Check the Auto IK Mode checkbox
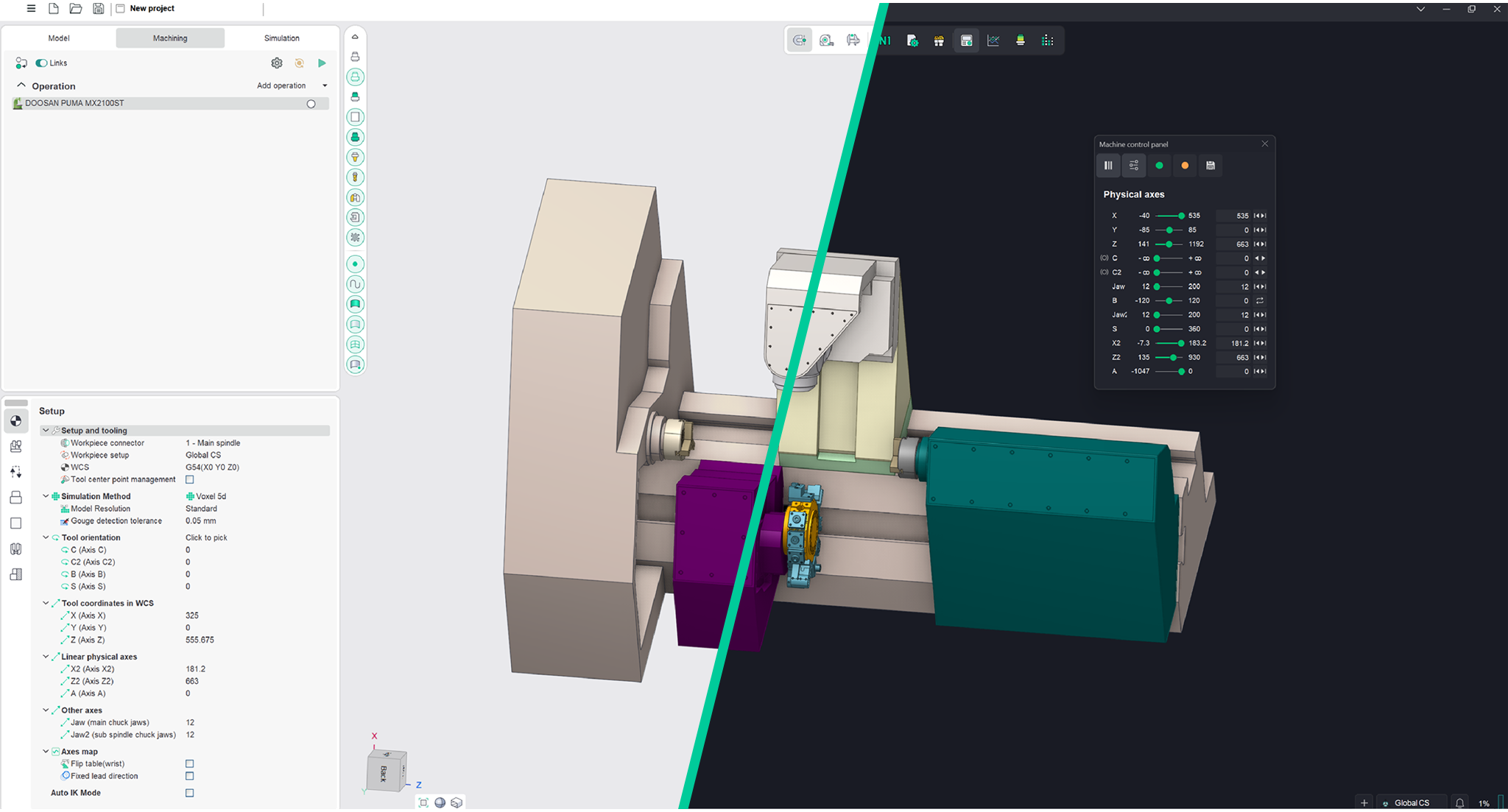Viewport: 1508px width, 812px height. pos(190,793)
